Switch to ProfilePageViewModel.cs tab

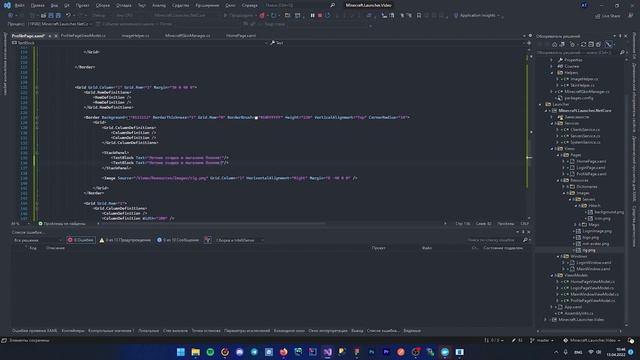coord(83,36)
